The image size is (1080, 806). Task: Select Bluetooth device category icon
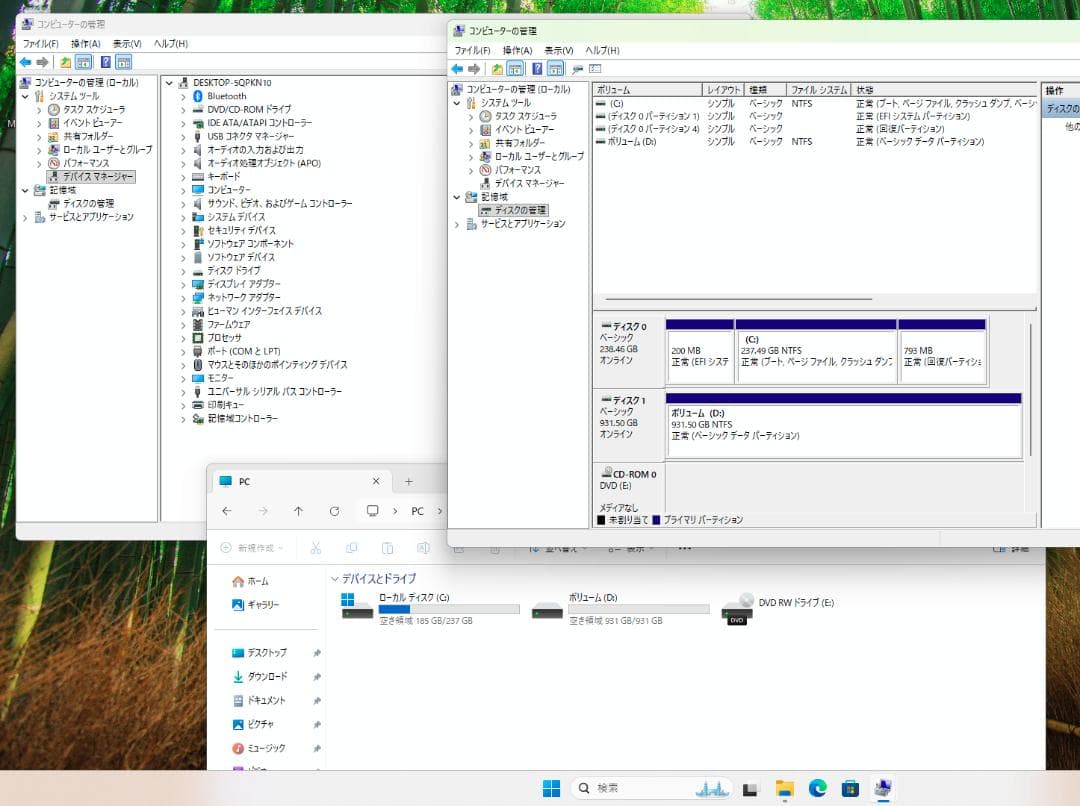(x=198, y=96)
